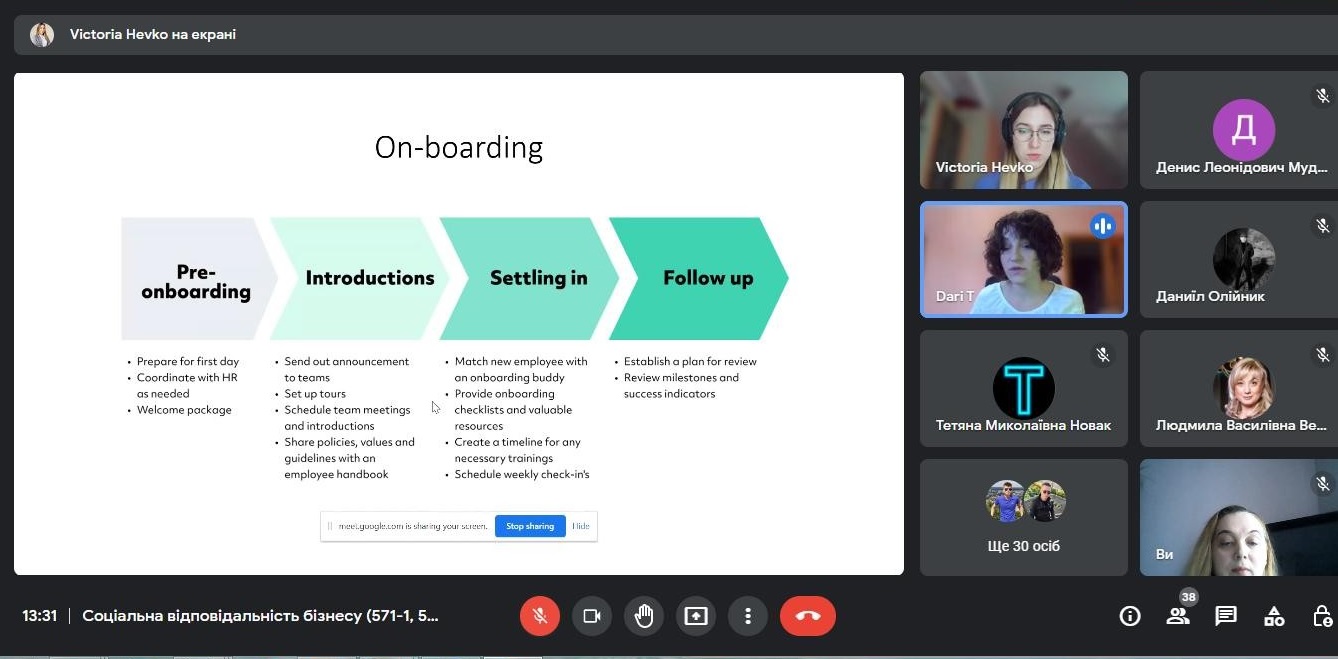
Task: Expand the 'Ще 30 осіб' participants tile
Action: pyautogui.click(x=1023, y=517)
